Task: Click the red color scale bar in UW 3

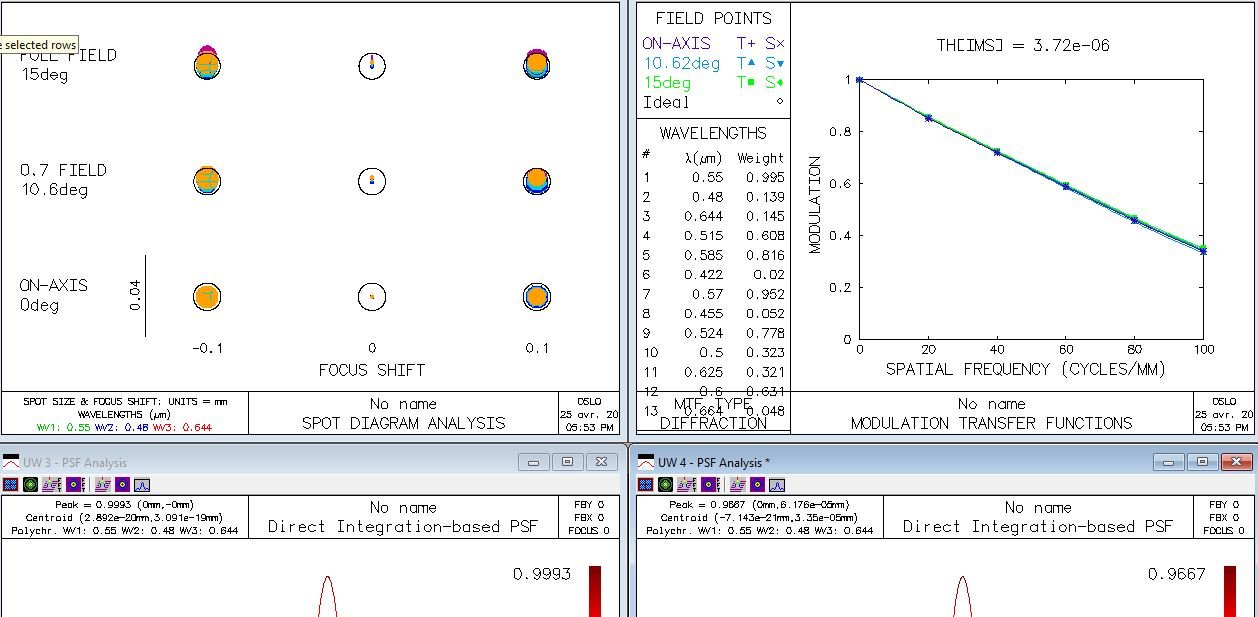Action: (x=595, y=591)
